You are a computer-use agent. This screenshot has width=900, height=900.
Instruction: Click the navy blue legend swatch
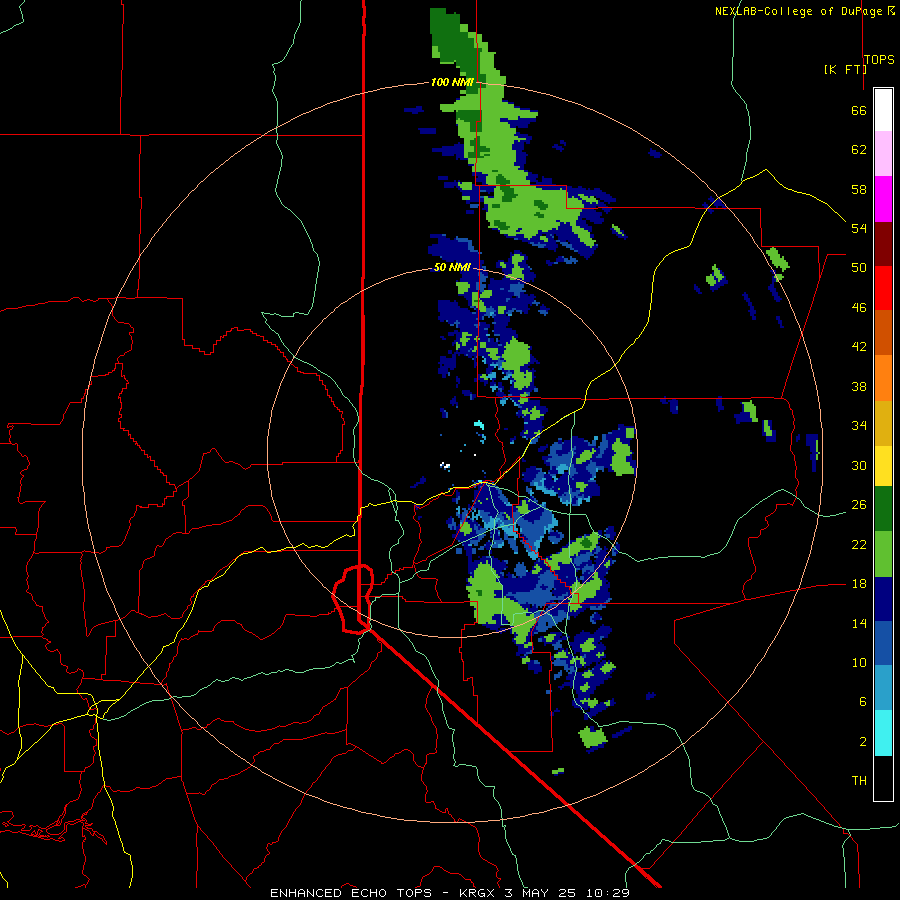click(883, 599)
